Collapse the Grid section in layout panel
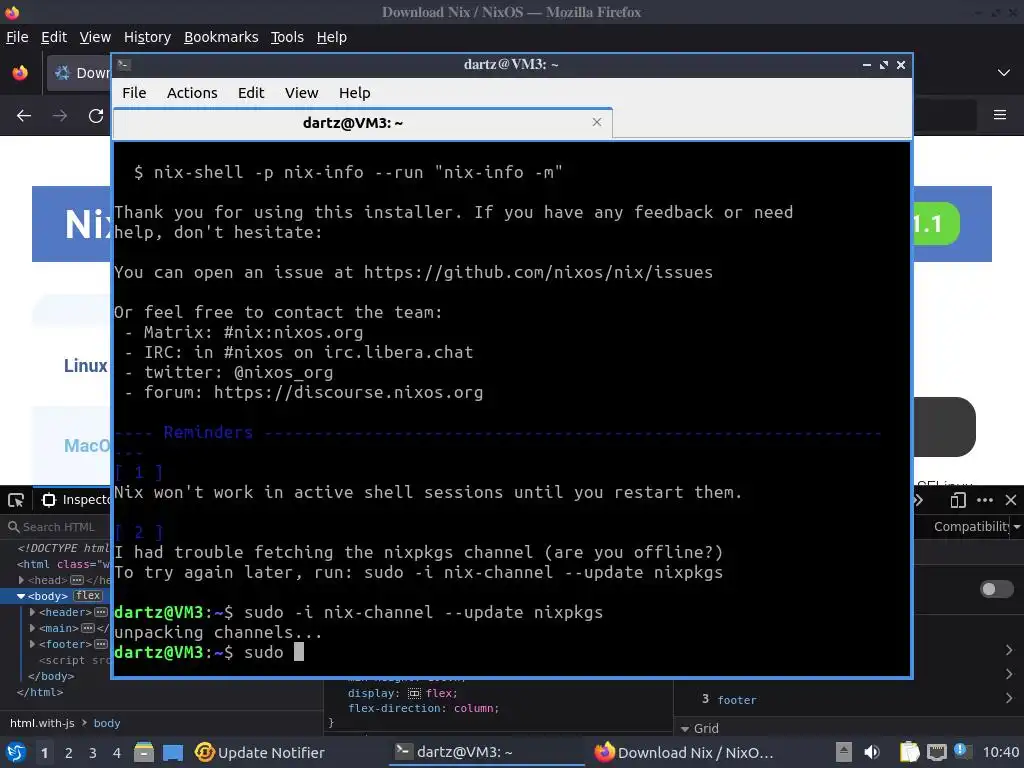Viewport: 1024px width, 768px height. [685, 729]
